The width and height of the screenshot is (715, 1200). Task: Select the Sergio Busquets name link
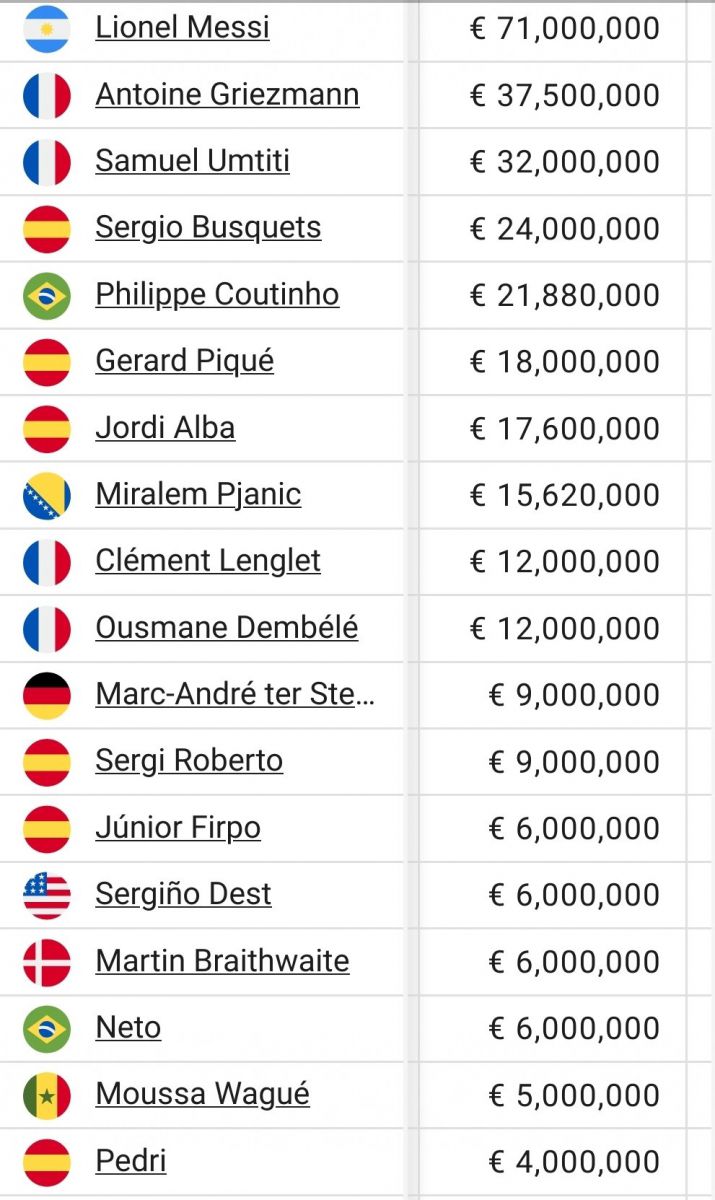coord(208,227)
